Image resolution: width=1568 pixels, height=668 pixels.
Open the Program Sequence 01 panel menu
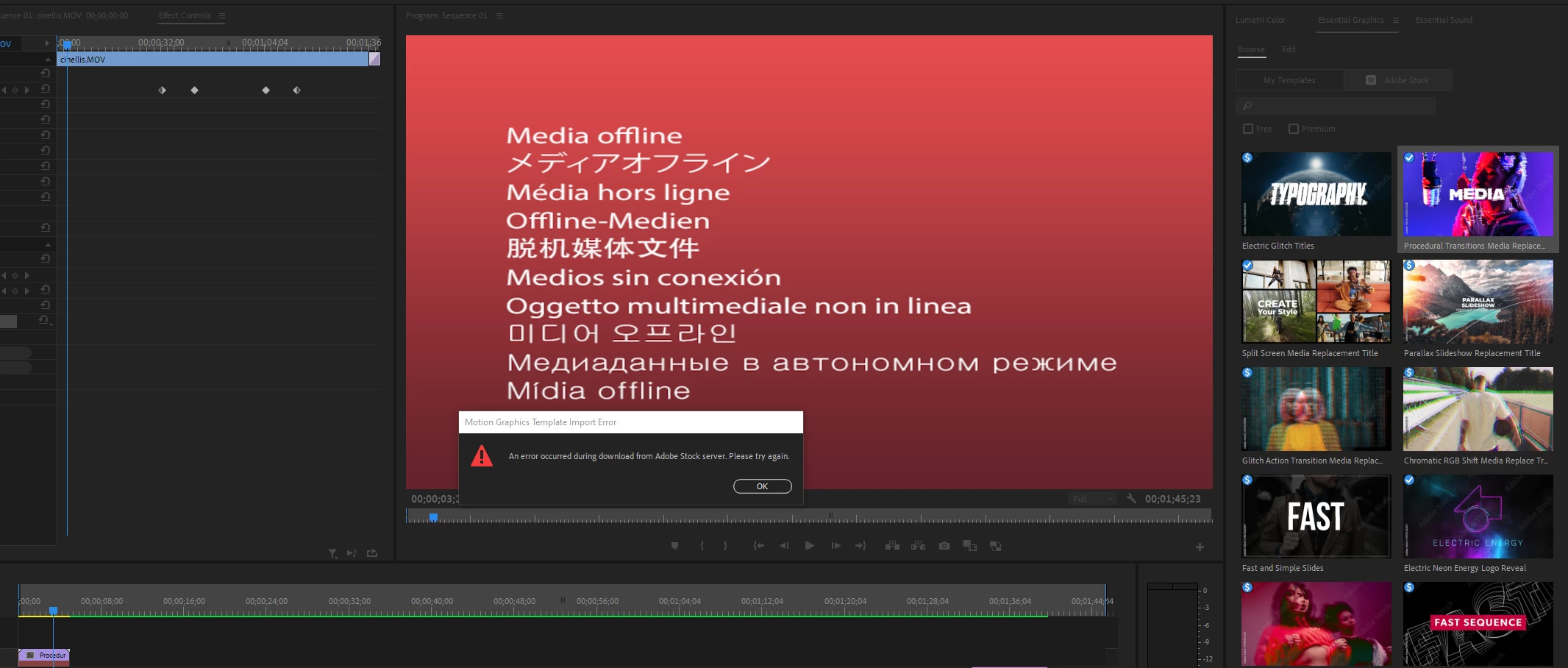point(499,15)
